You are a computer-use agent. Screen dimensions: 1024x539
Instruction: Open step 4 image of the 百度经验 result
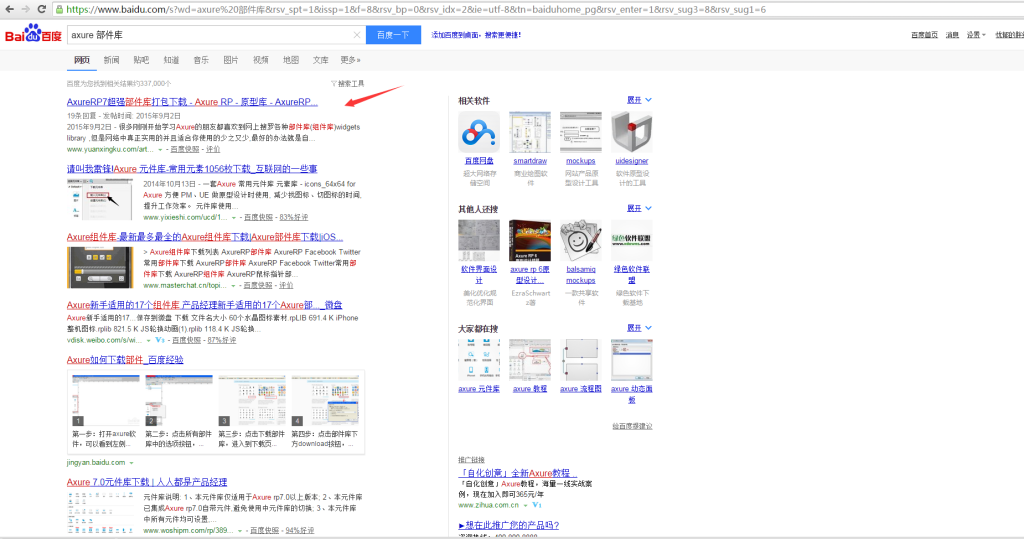tap(325, 400)
